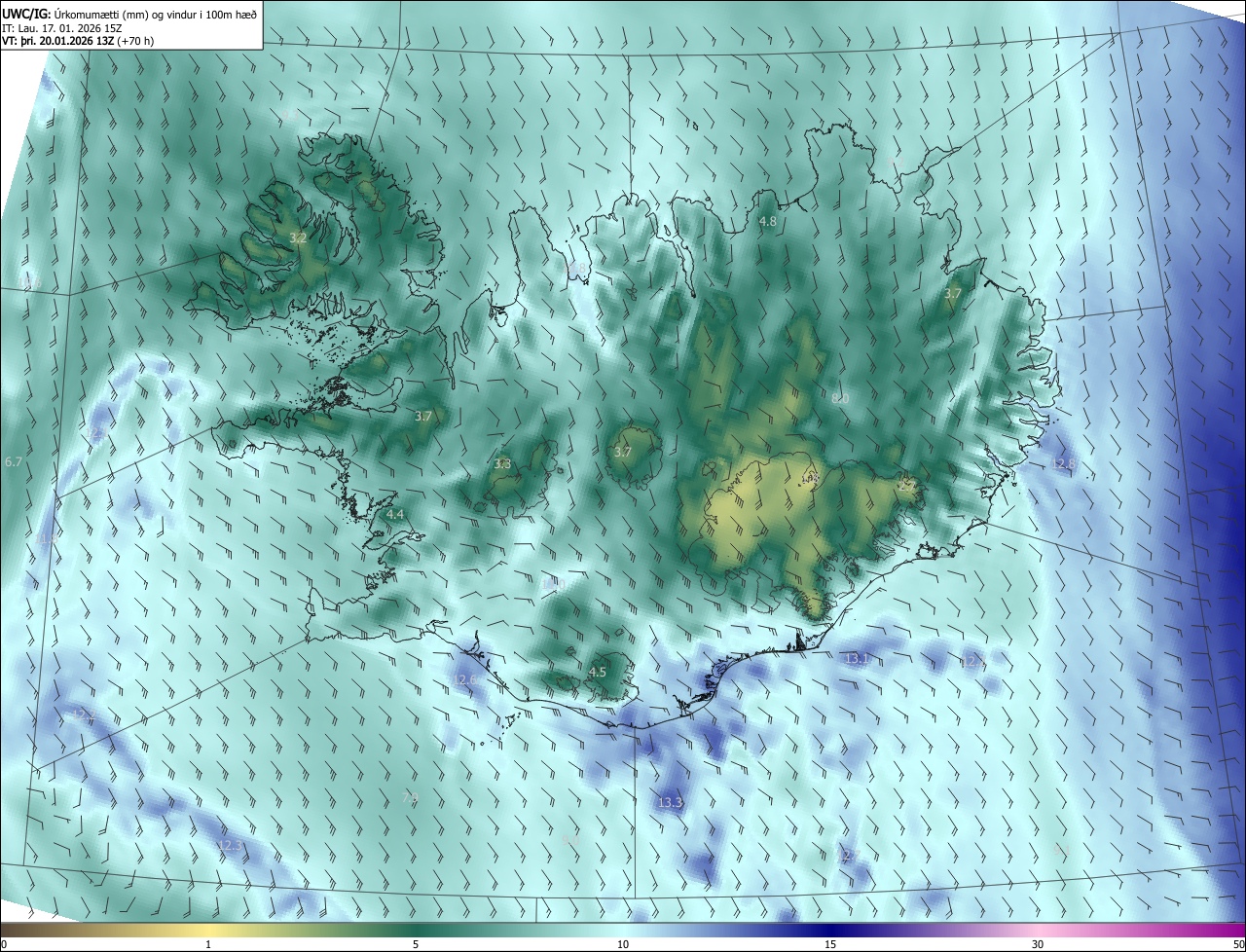Image resolution: width=1246 pixels, height=952 pixels.
Task: Click the "4.4" value label on the map
Action: point(395,514)
